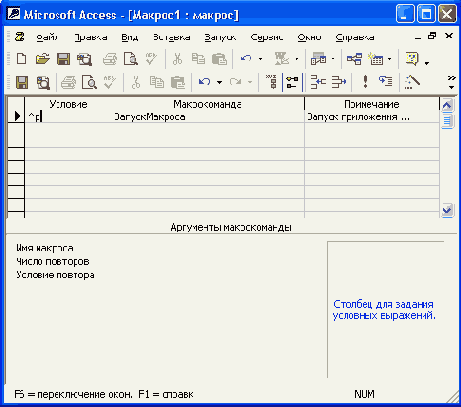Click the Примечание column header
This screenshot has height=407, width=461.
coord(372,104)
